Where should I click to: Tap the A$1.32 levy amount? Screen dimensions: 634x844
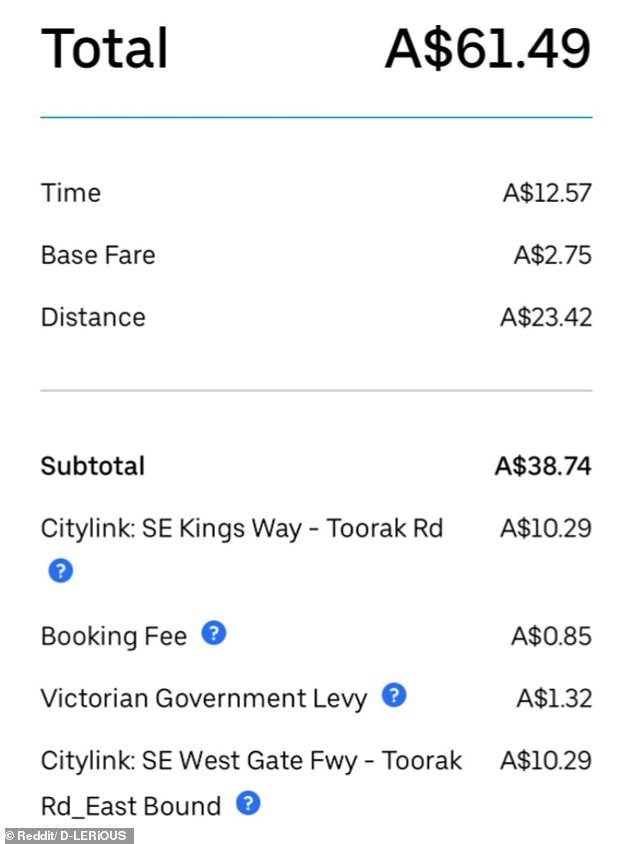[x=554, y=698]
